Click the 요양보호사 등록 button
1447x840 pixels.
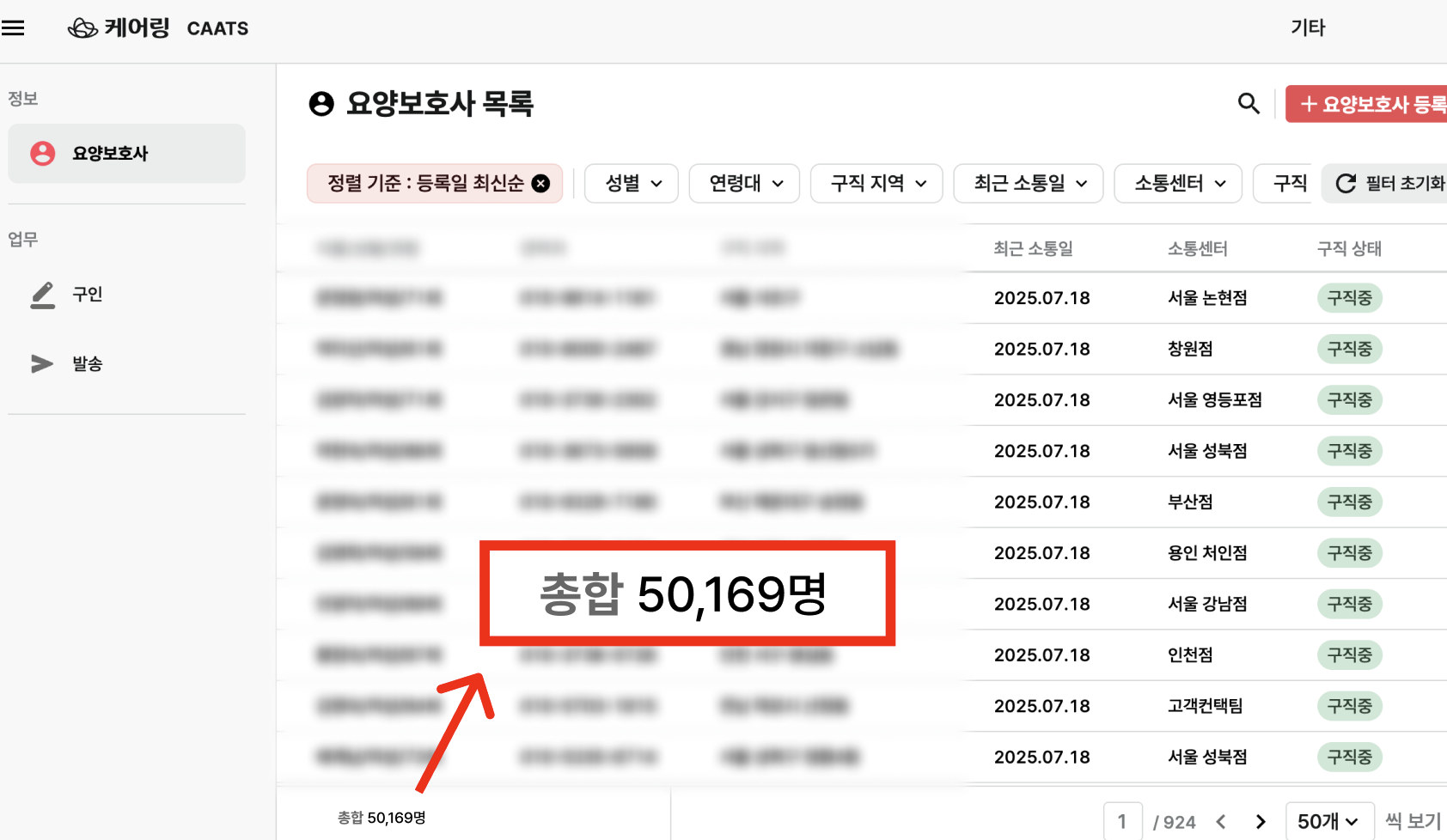(x=1366, y=104)
